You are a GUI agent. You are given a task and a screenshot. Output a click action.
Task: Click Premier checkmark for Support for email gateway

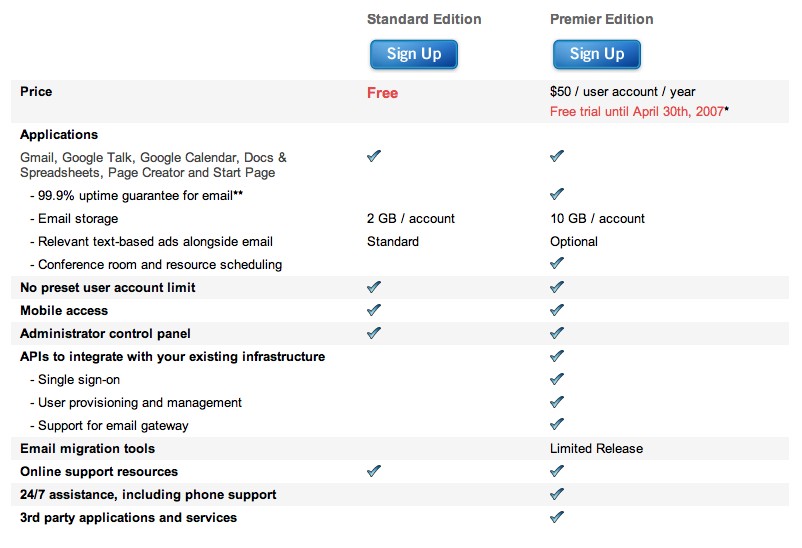pos(557,425)
